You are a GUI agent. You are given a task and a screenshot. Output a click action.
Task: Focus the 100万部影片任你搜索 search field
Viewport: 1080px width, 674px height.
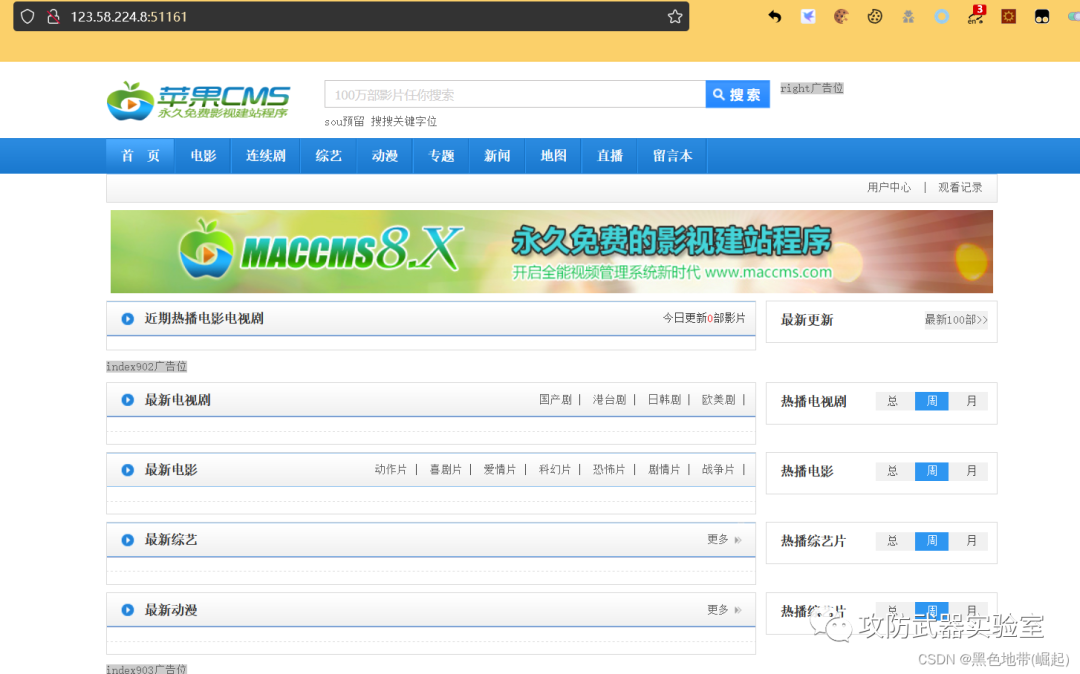[515, 94]
